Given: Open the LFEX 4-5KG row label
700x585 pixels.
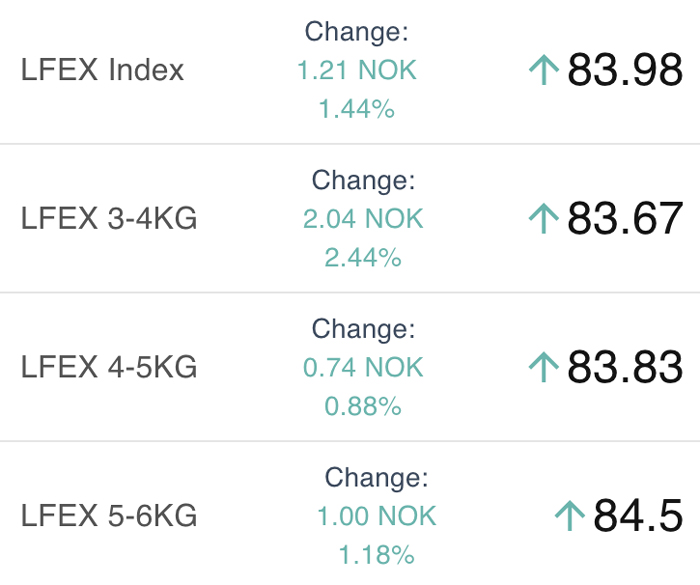Looking at the screenshot, I should (109, 367).
